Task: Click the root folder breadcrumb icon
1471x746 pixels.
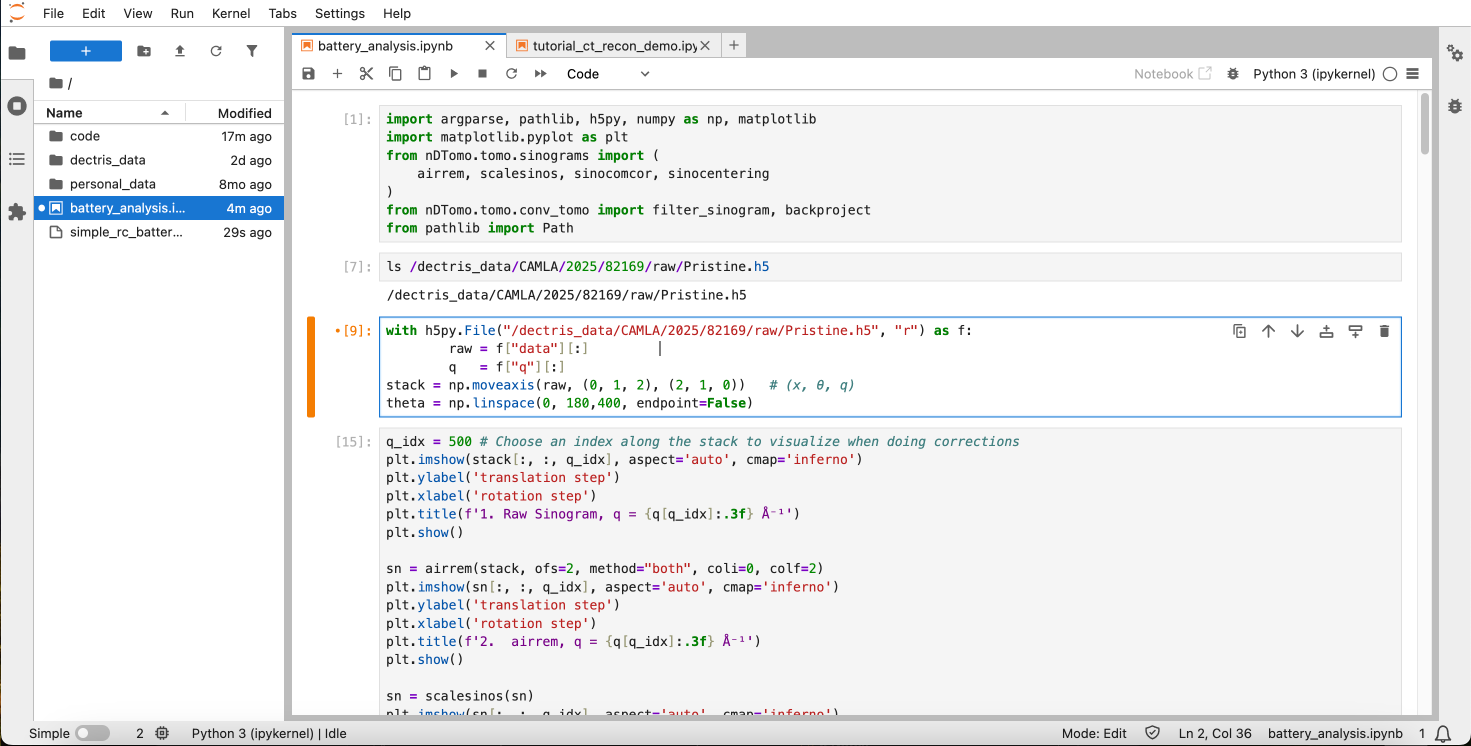Action: [x=55, y=83]
